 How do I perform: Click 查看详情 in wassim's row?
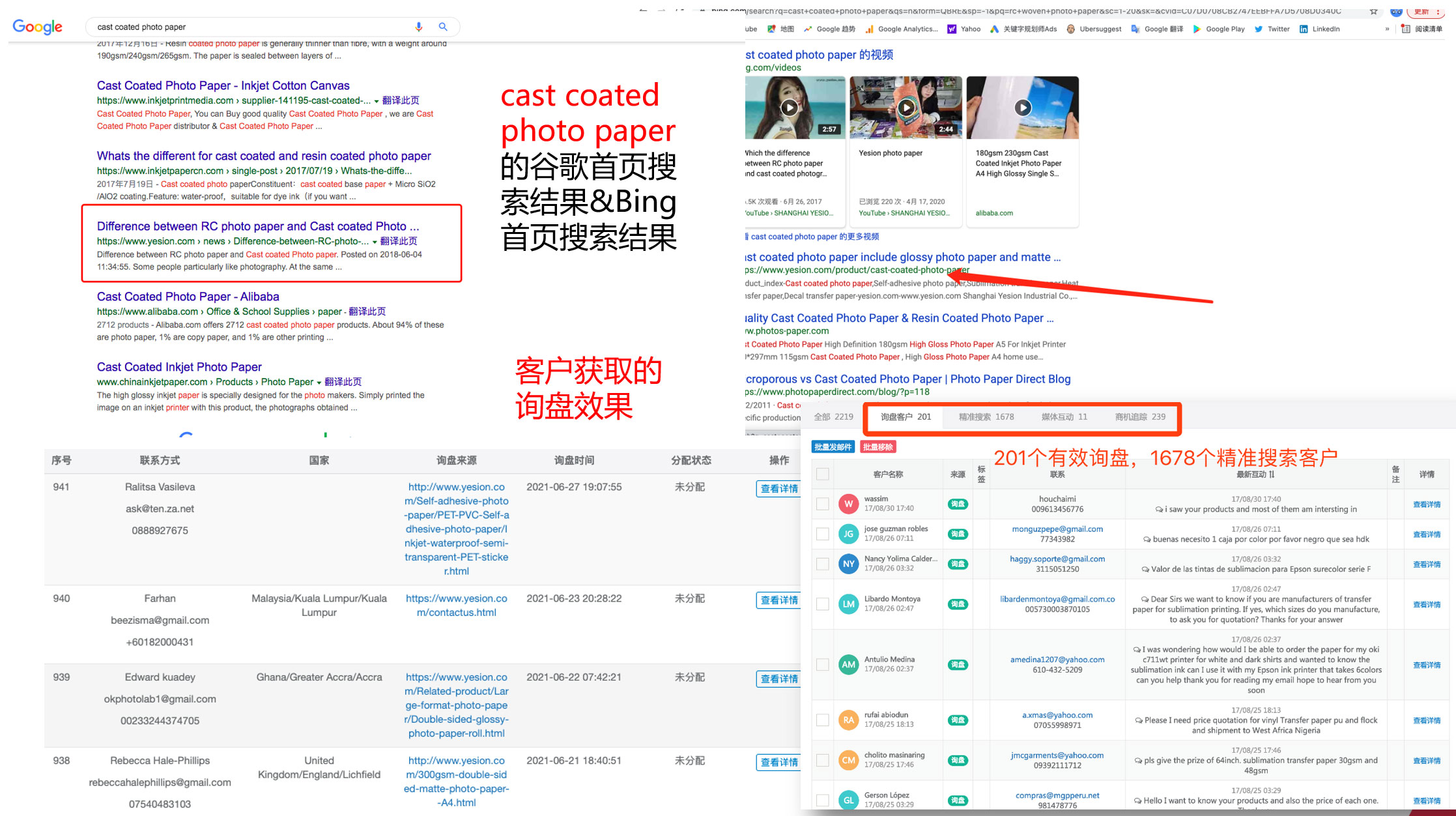[1426, 504]
